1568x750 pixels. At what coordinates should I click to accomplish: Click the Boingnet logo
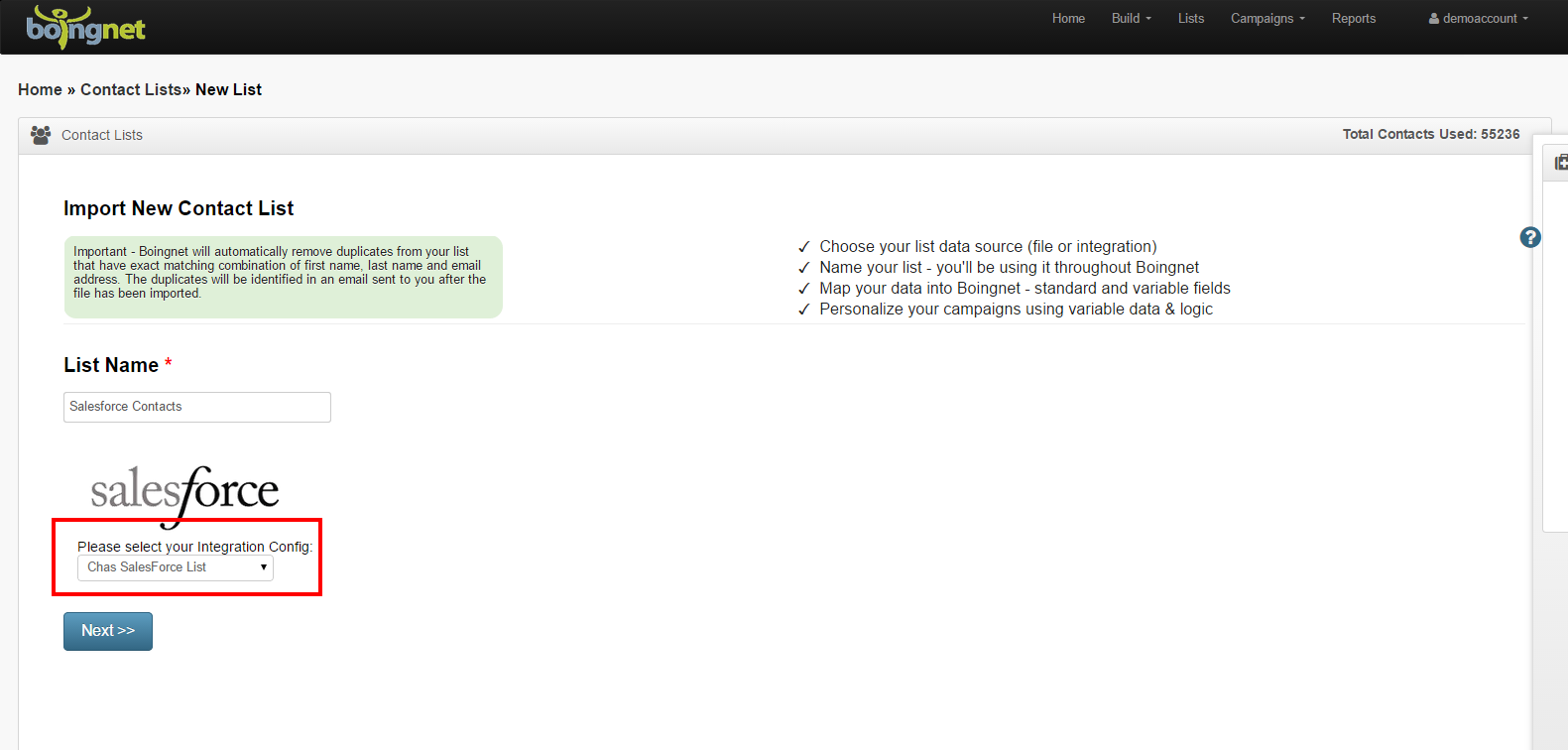pyautogui.click(x=86, y=27)
